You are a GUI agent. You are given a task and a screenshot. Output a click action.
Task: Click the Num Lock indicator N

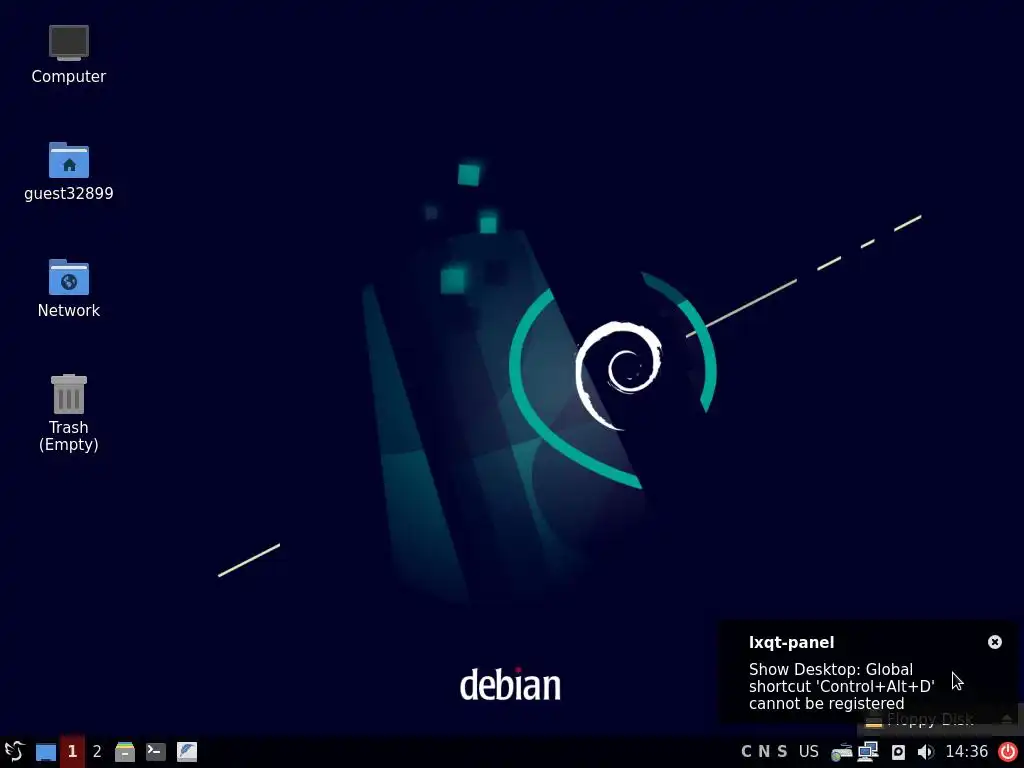tap(764, 752)
